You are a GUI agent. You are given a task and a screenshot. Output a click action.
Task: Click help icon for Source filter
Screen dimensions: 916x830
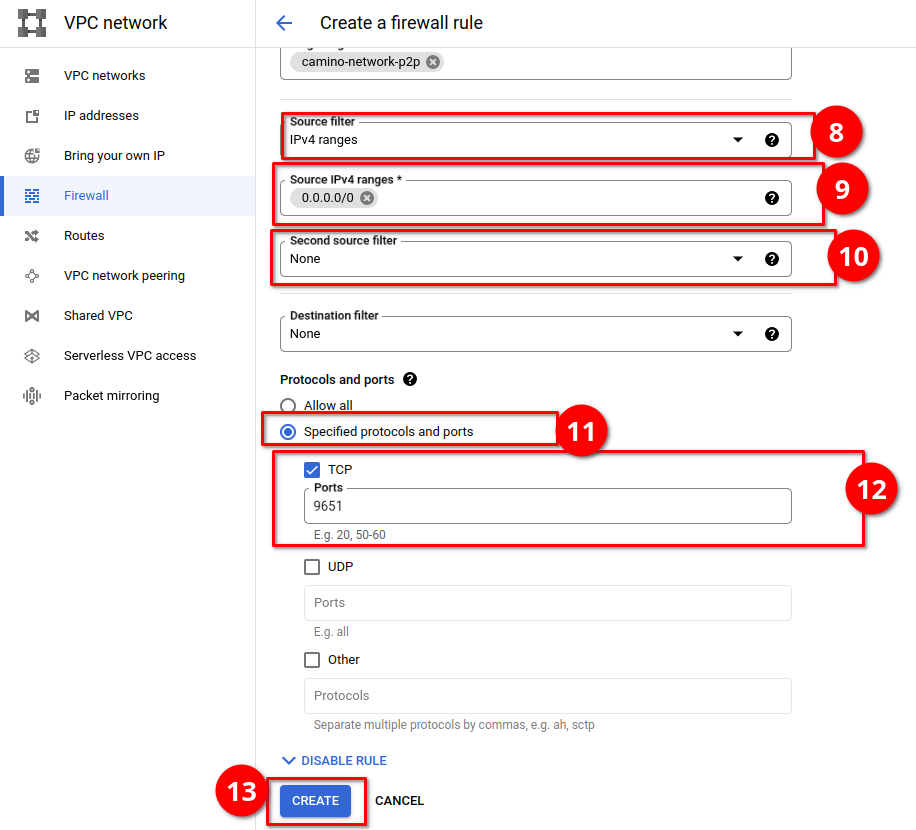tap(771, 140)
